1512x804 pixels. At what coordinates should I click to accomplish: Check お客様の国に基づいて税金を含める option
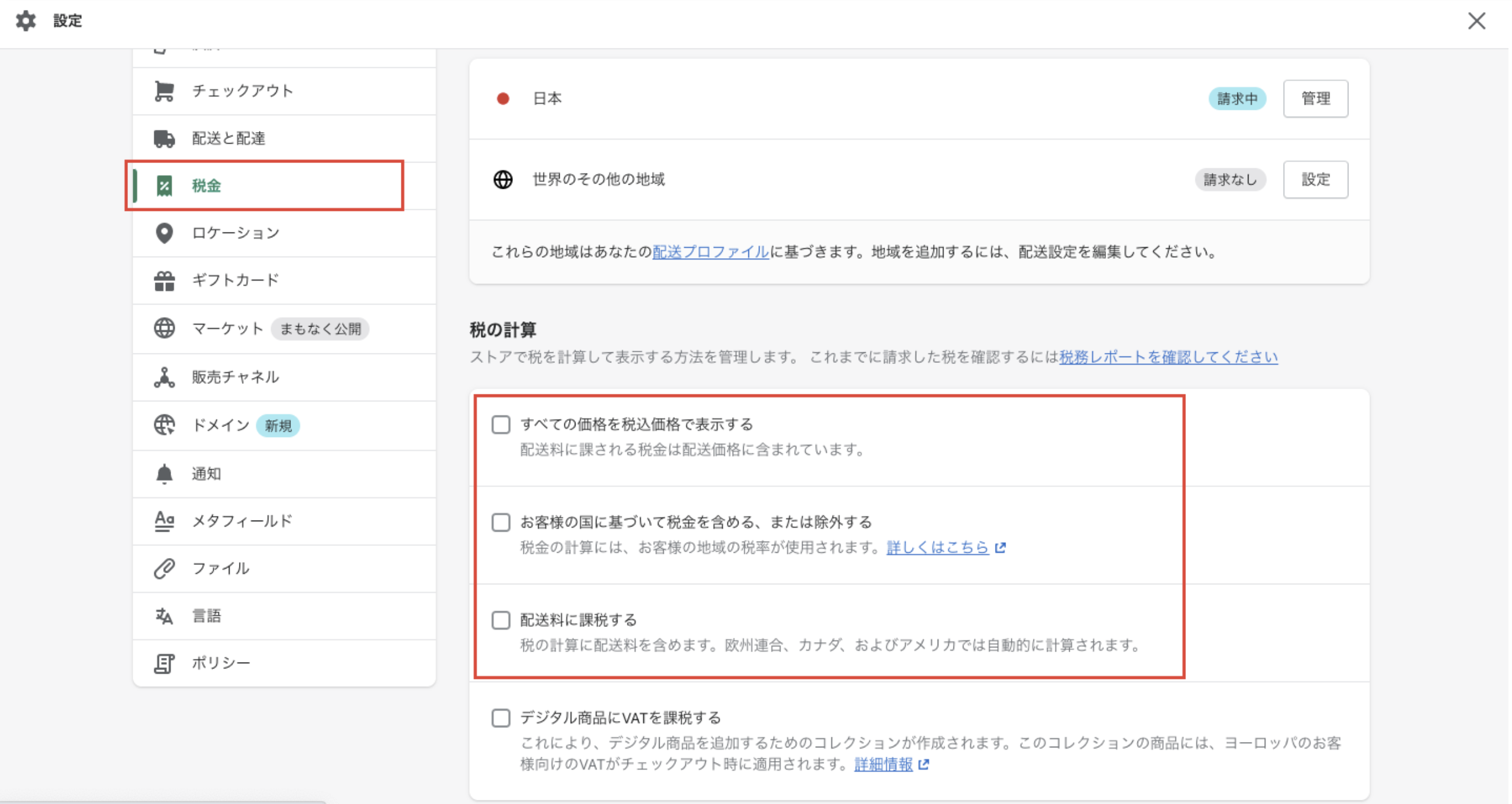(501, 522)
